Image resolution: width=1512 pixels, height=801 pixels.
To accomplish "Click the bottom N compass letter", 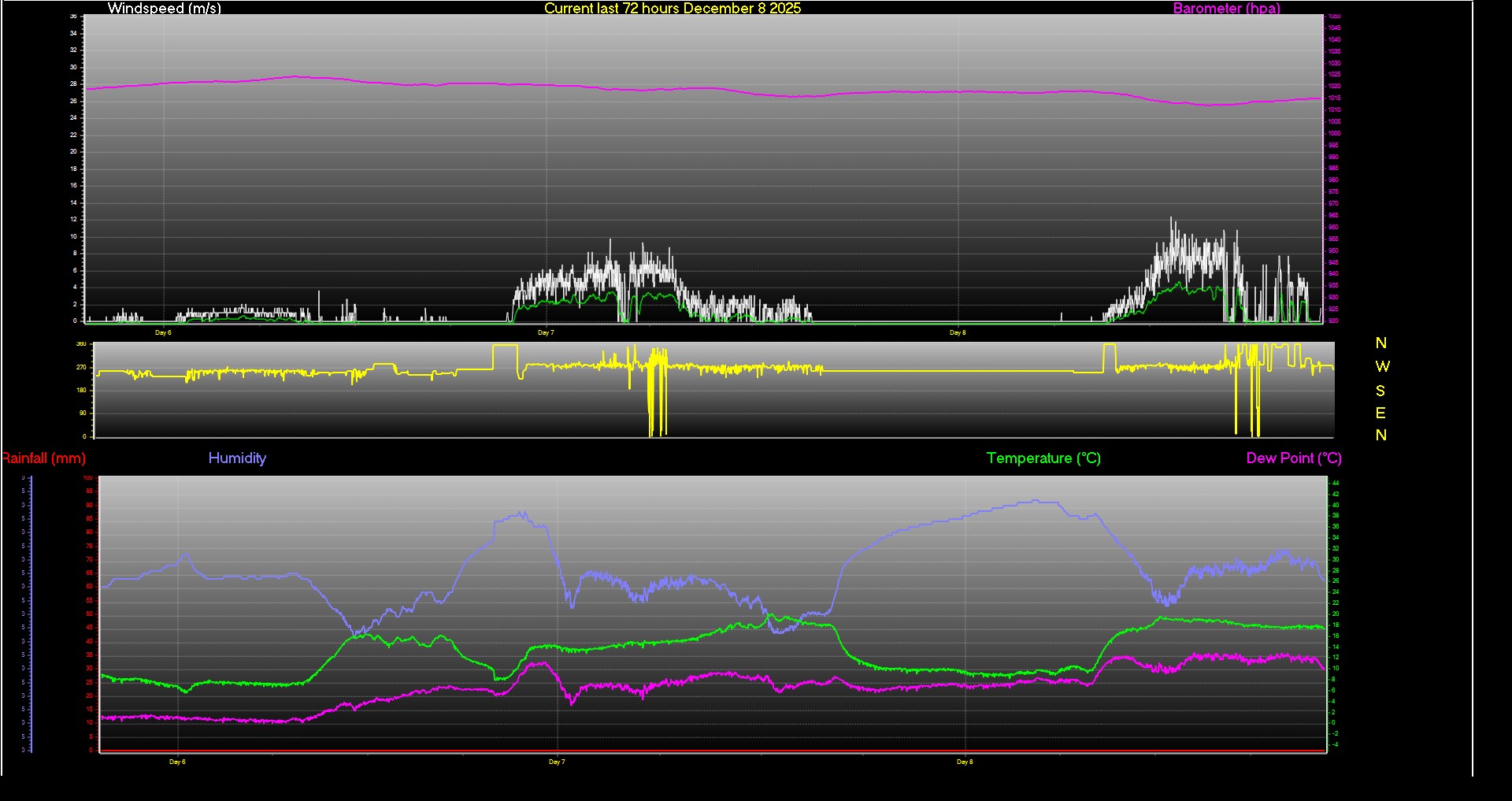I will click(x=1380, y=436).
